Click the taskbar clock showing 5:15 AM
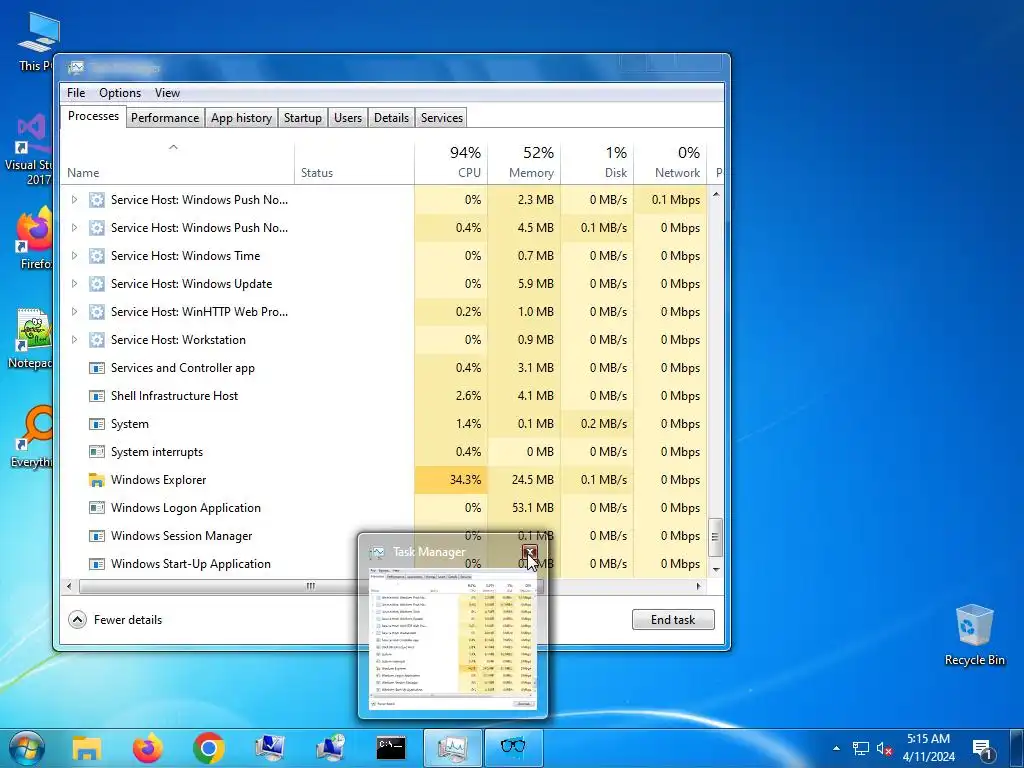Image resolution: width=1024 pixels, height=768 pixels. tap(928, 748)
